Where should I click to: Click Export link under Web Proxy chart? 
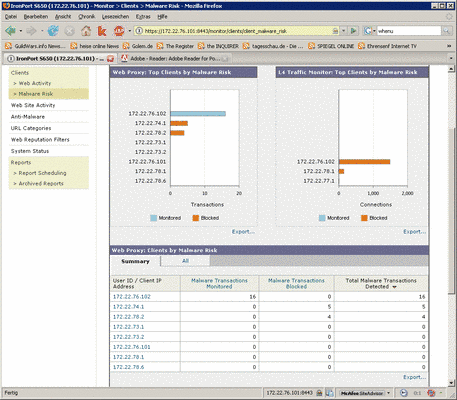coord(243,232)
